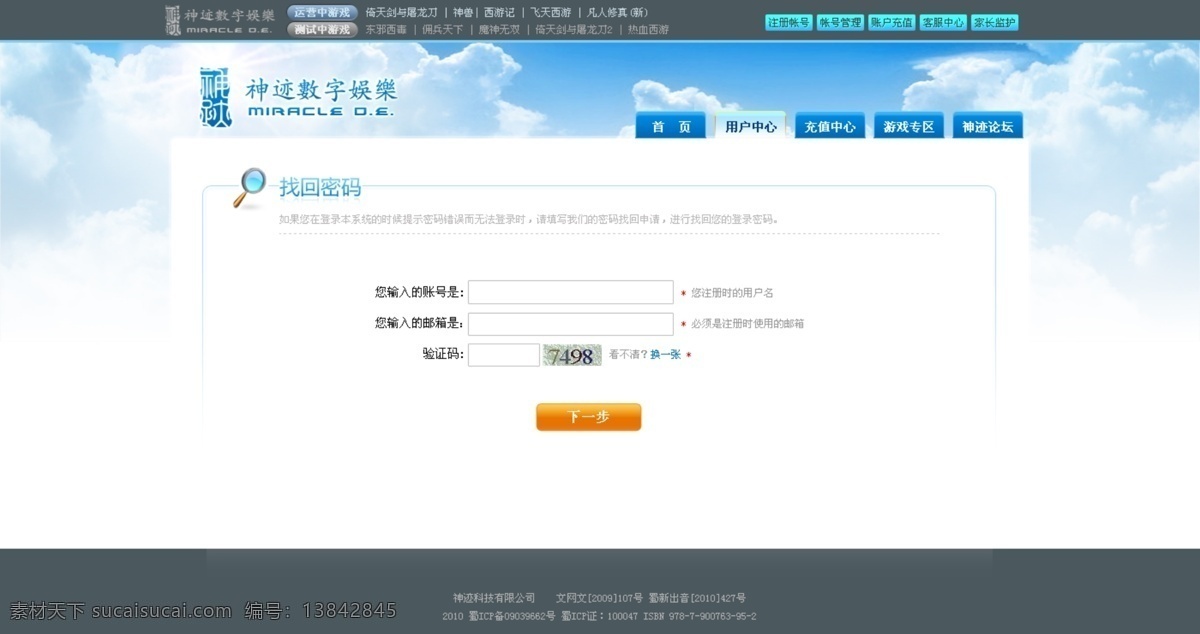
Task: Click the large Miracle D.E. header logo
Action: 298,97
